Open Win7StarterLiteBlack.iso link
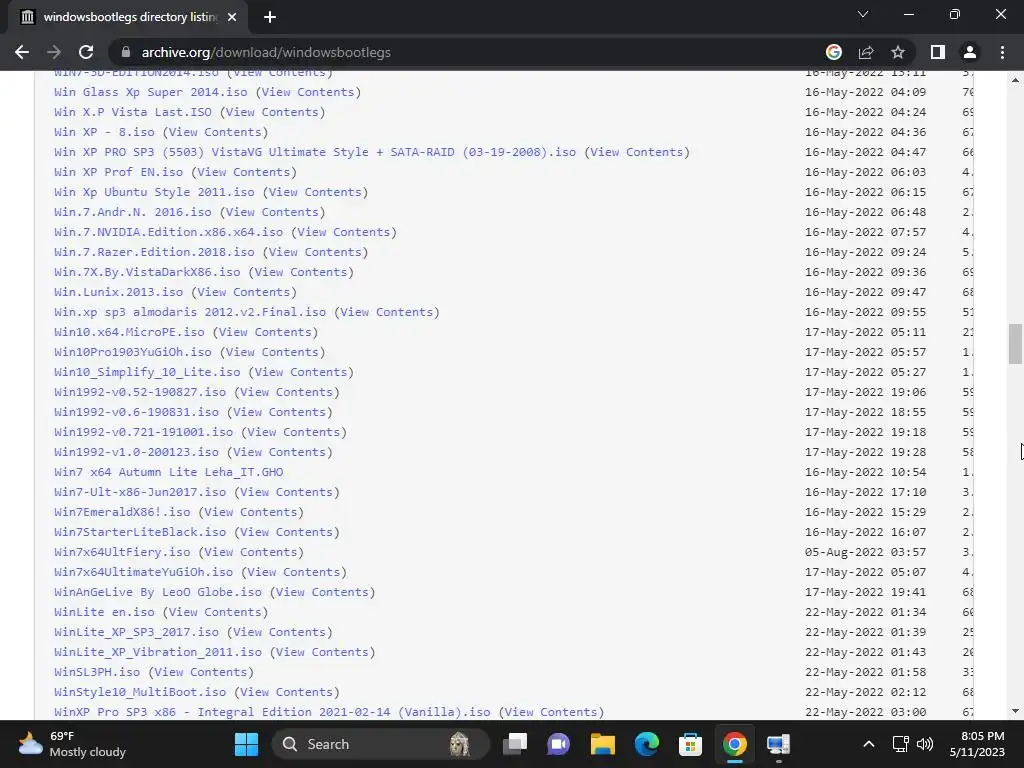The width and height of the screenshot is (1024, 768). [x=140, y=532]
